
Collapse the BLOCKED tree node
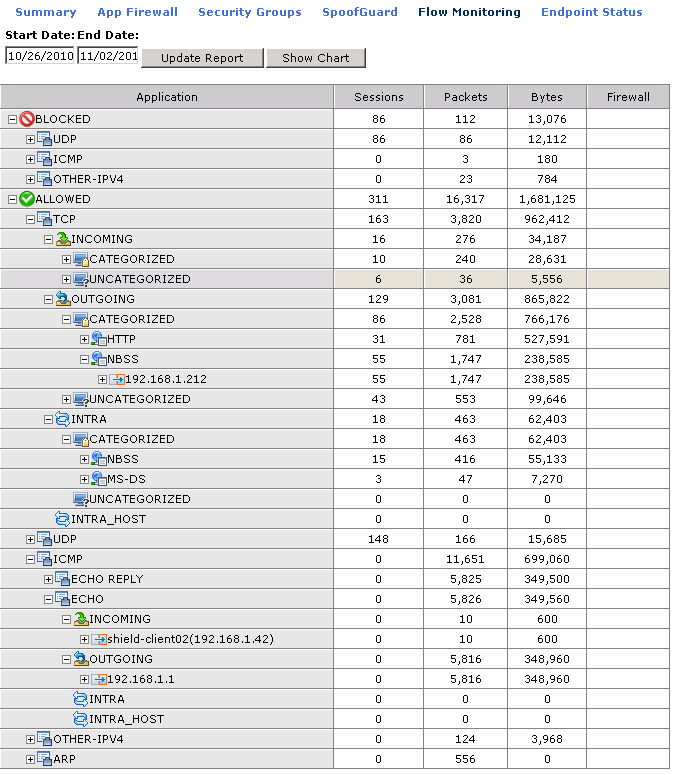click(12, 120)
